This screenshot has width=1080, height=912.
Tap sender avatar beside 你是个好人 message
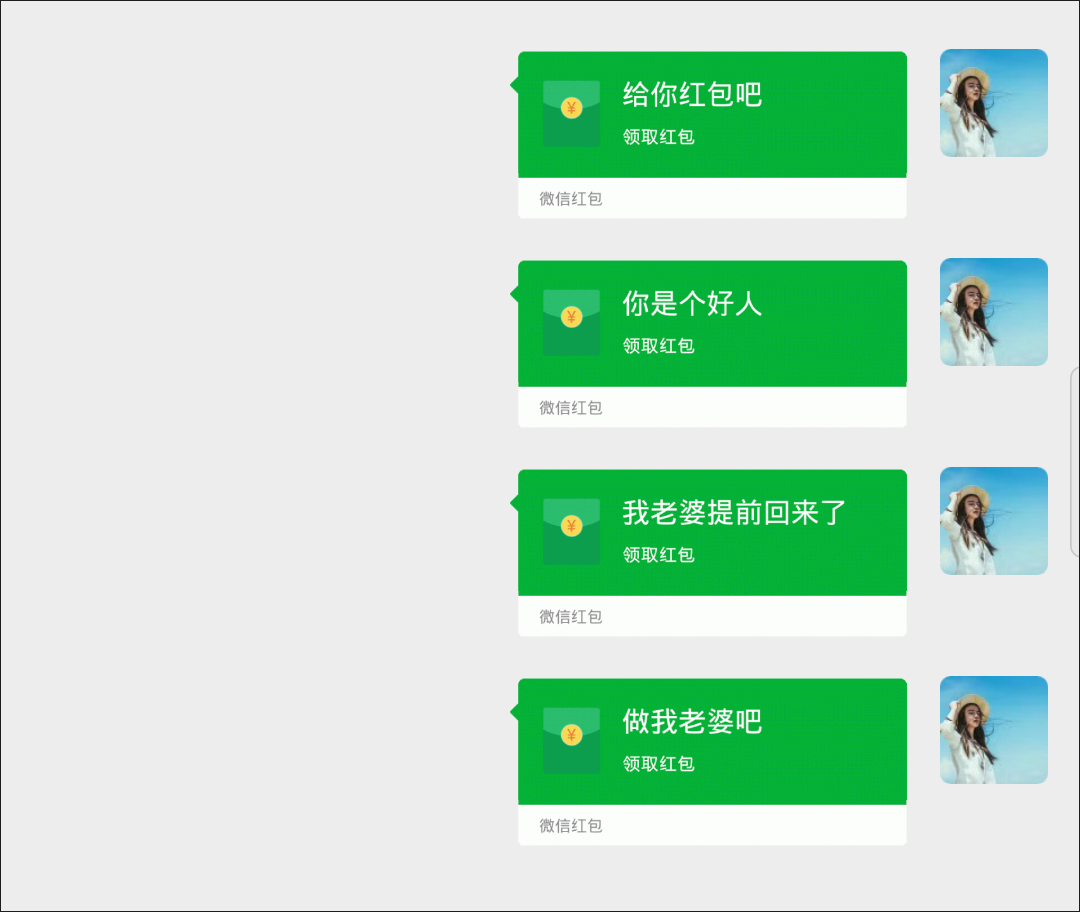(994, 312)
